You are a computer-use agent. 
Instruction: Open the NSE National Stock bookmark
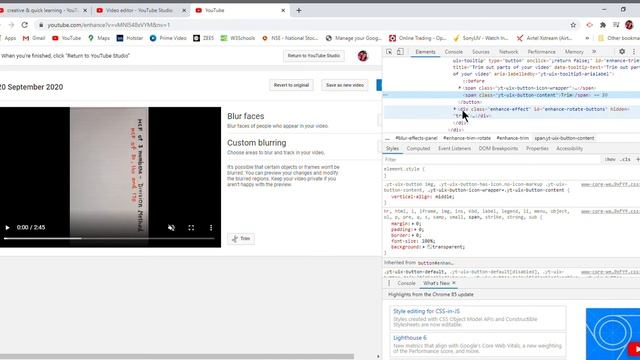290,38
